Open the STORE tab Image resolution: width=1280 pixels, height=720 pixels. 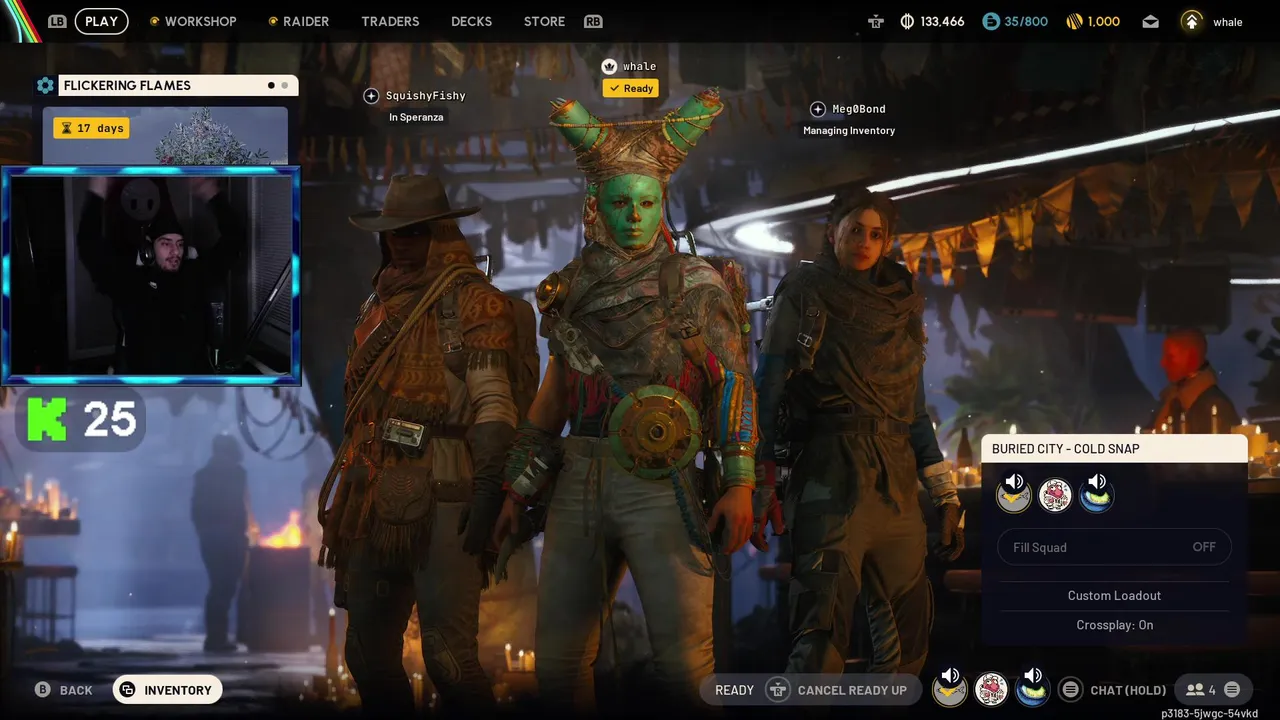[544, 21]
